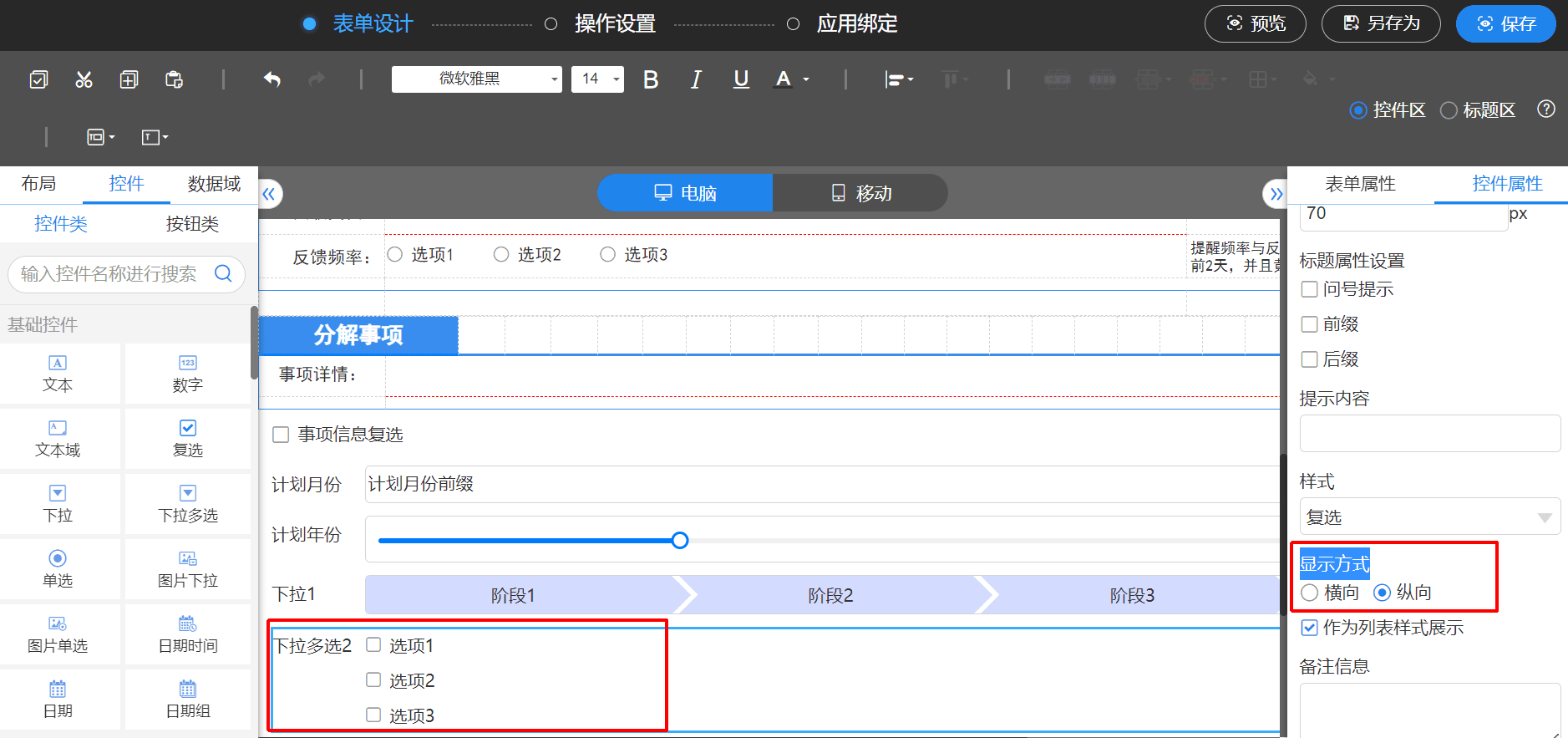Open the 样式 复选 dropdown
The width and height of the screenshot is (1568, 738).
(1430, 517)
